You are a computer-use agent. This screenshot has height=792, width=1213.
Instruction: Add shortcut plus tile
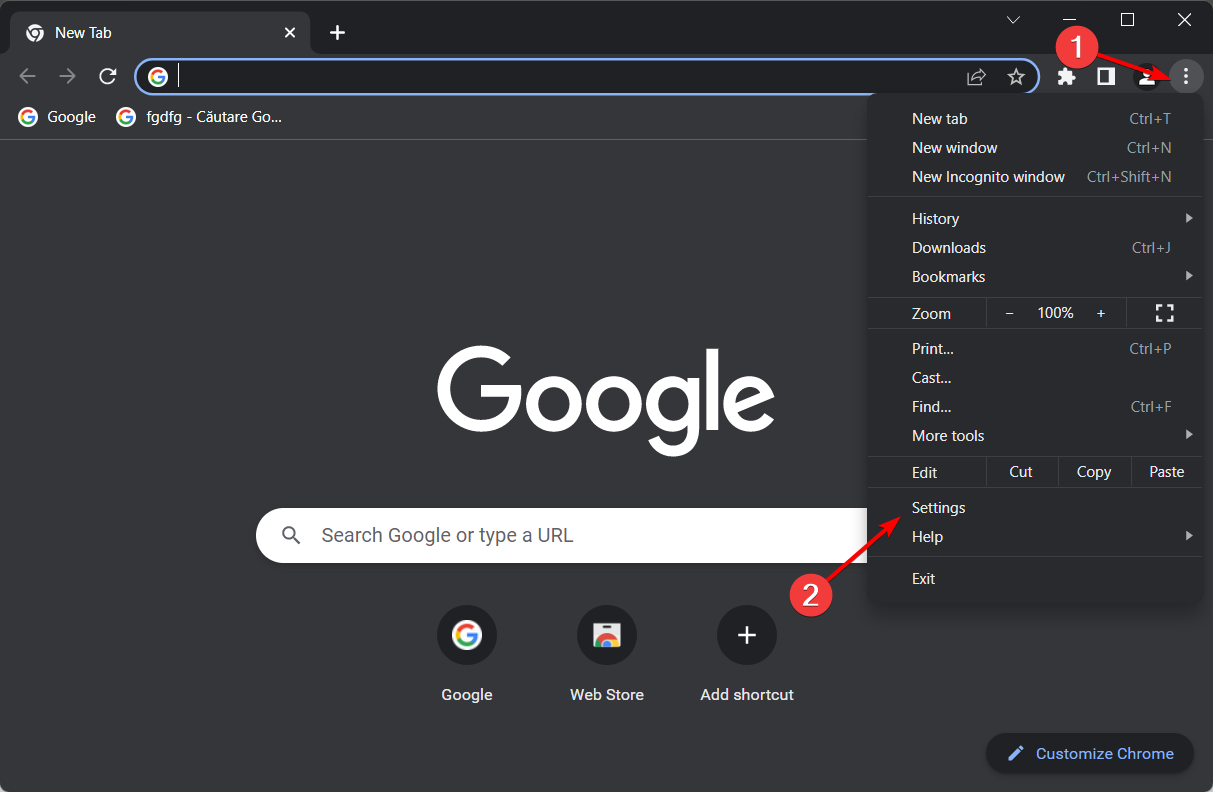[x=747, y=653]
